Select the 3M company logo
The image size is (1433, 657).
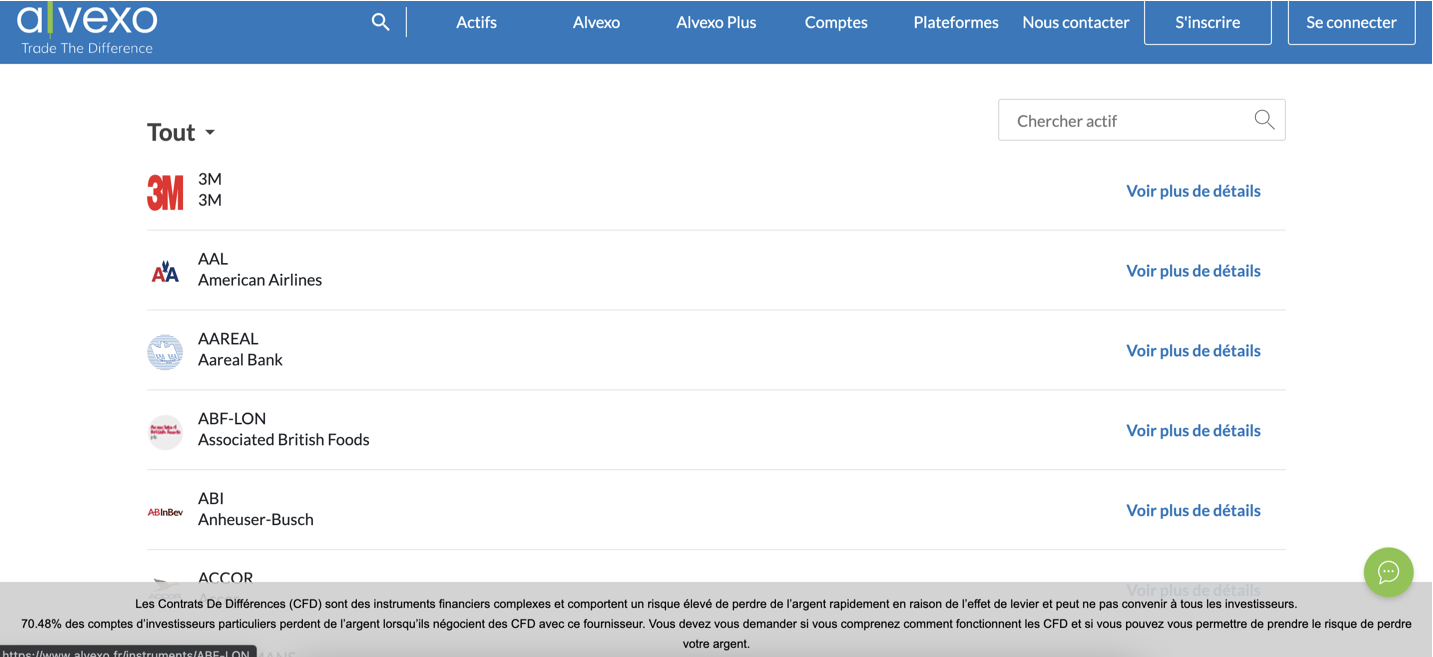pyautogui.click(x=165, y=191)
